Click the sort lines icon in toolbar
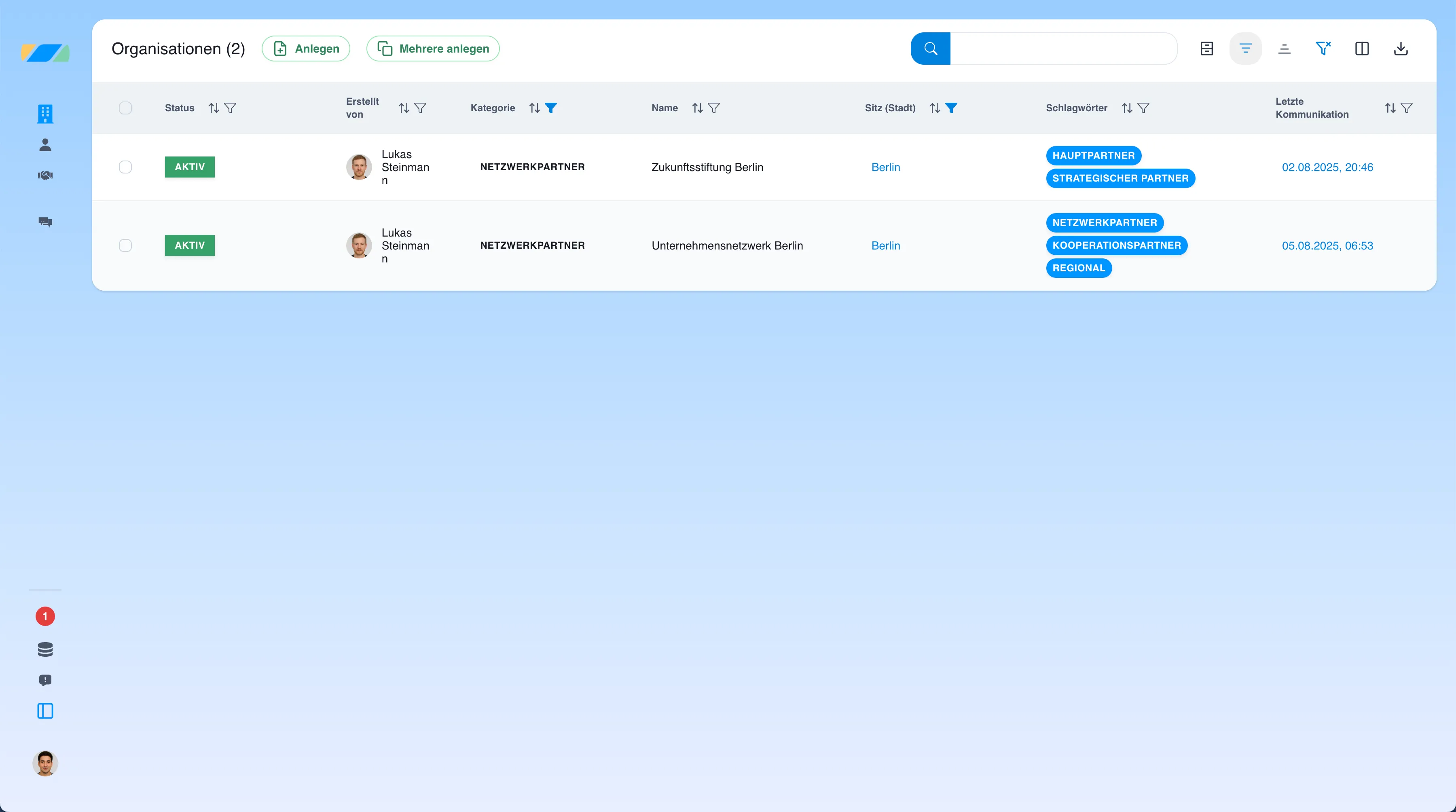The width and height of the screenshot is (1456, 812). click(1284, 49)
